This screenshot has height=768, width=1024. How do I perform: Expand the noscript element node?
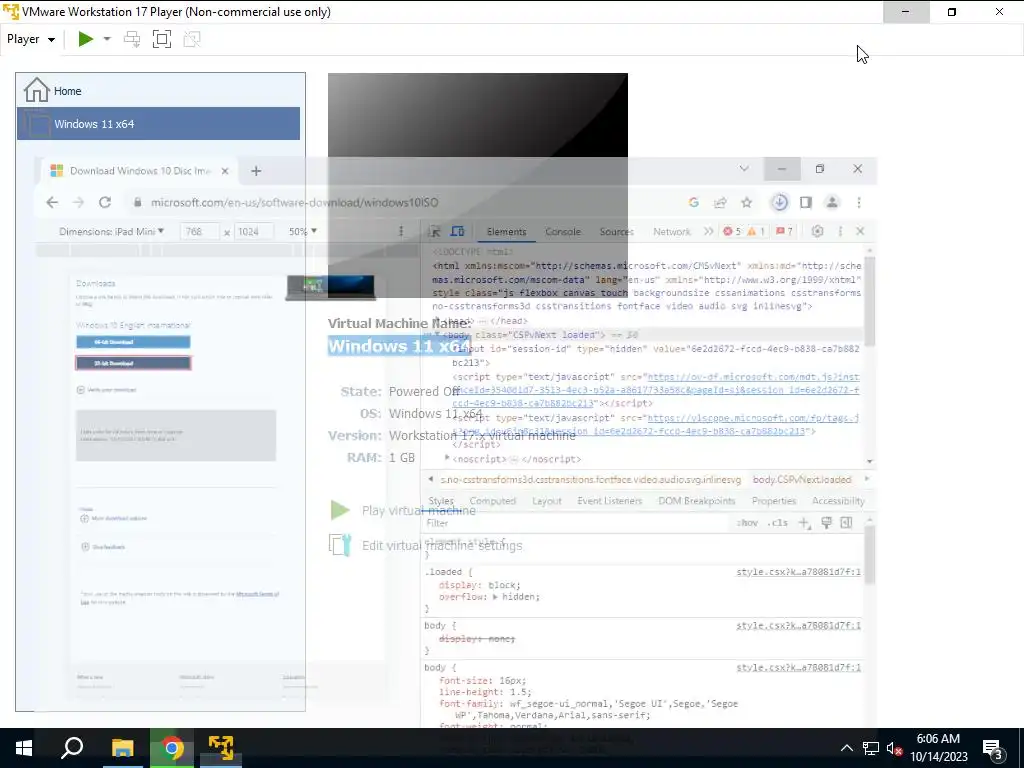tap(447, 458)
